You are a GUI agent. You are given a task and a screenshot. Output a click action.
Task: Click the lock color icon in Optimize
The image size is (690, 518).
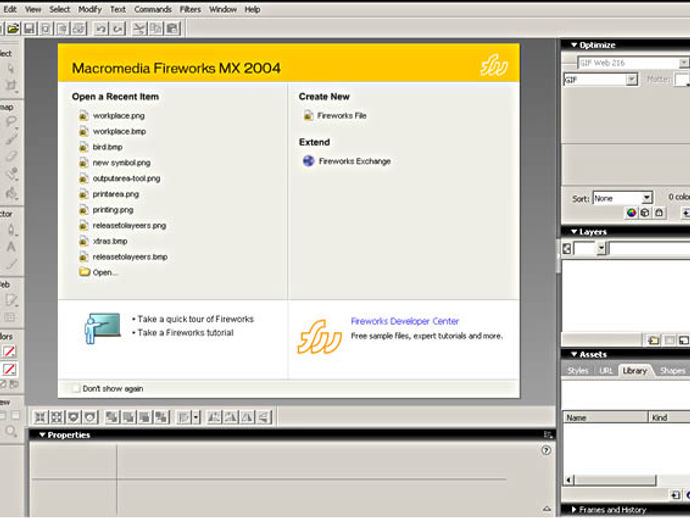click(659, 213)
